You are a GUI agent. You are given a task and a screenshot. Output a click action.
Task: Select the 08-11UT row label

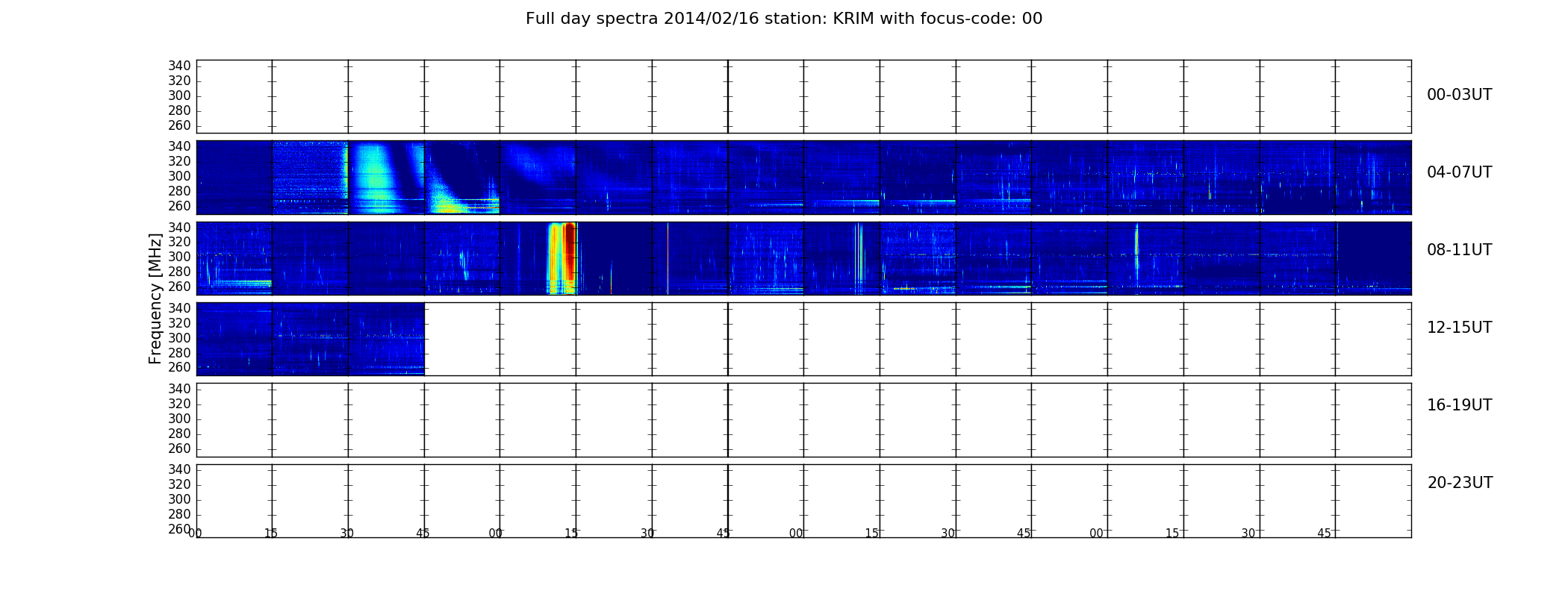click(x=1459, y=250)
